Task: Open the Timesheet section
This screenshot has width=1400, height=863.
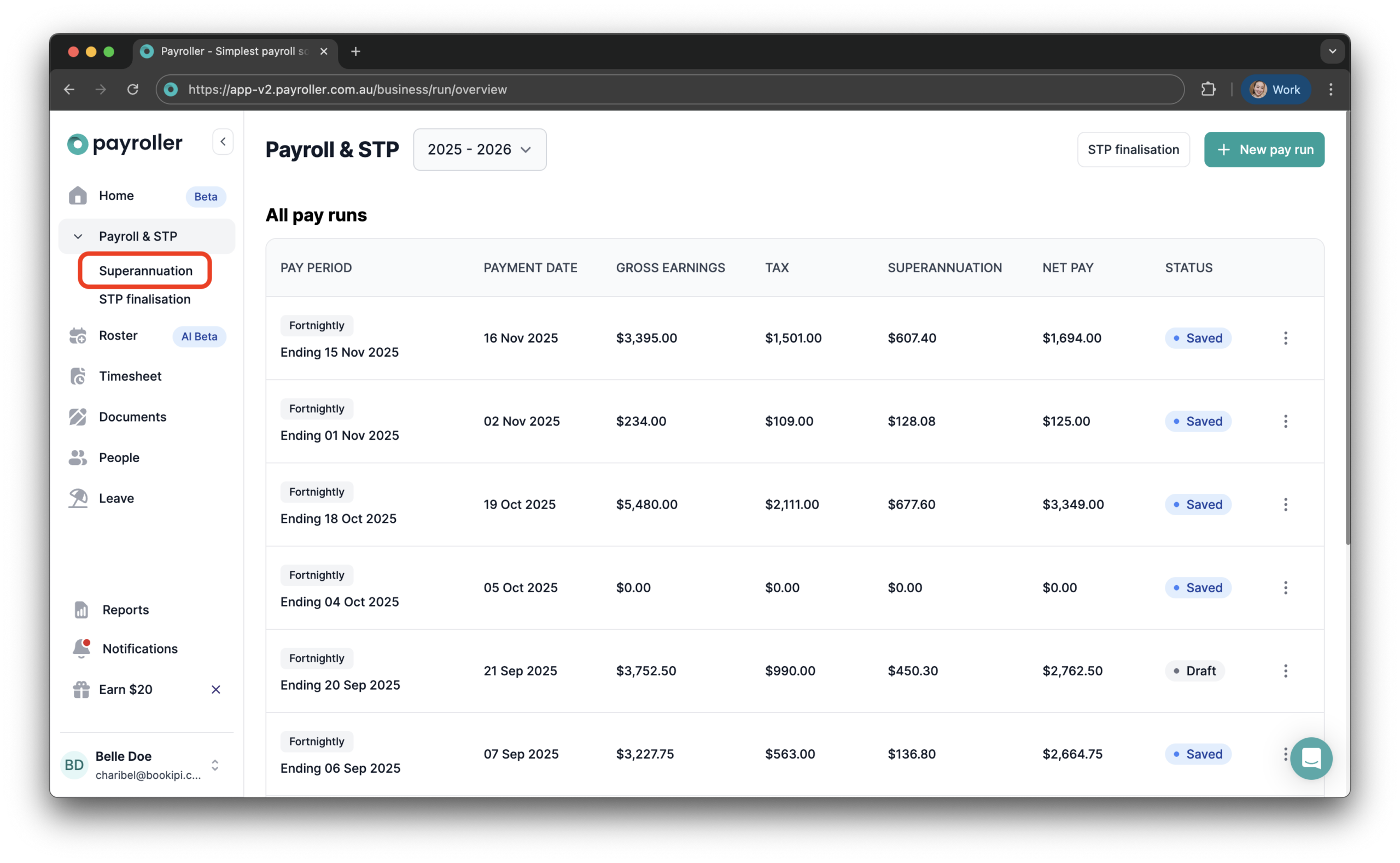Action: 131,376
